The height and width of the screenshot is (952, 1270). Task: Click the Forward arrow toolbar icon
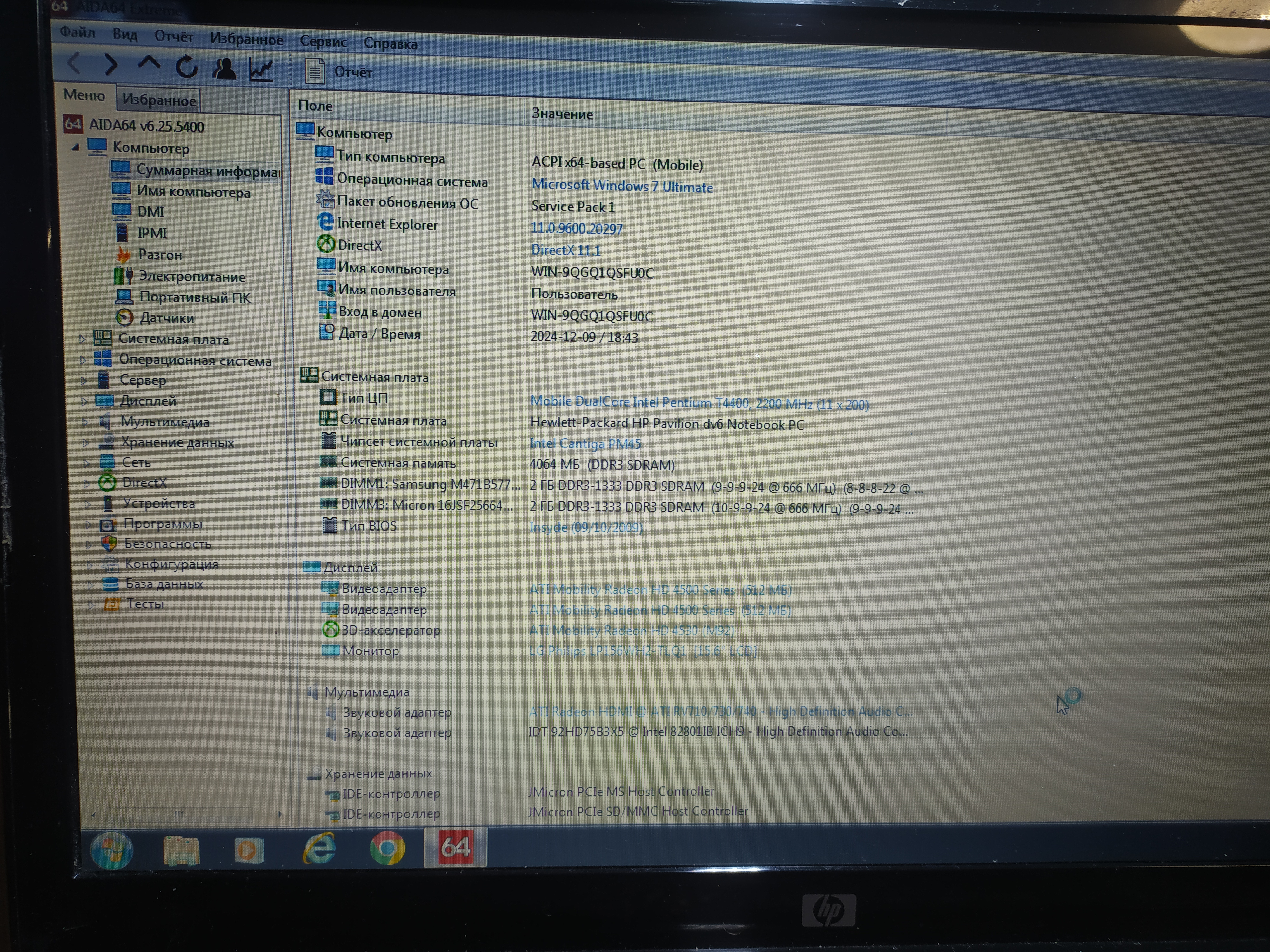pyautogui.click(x=111, y=64)
